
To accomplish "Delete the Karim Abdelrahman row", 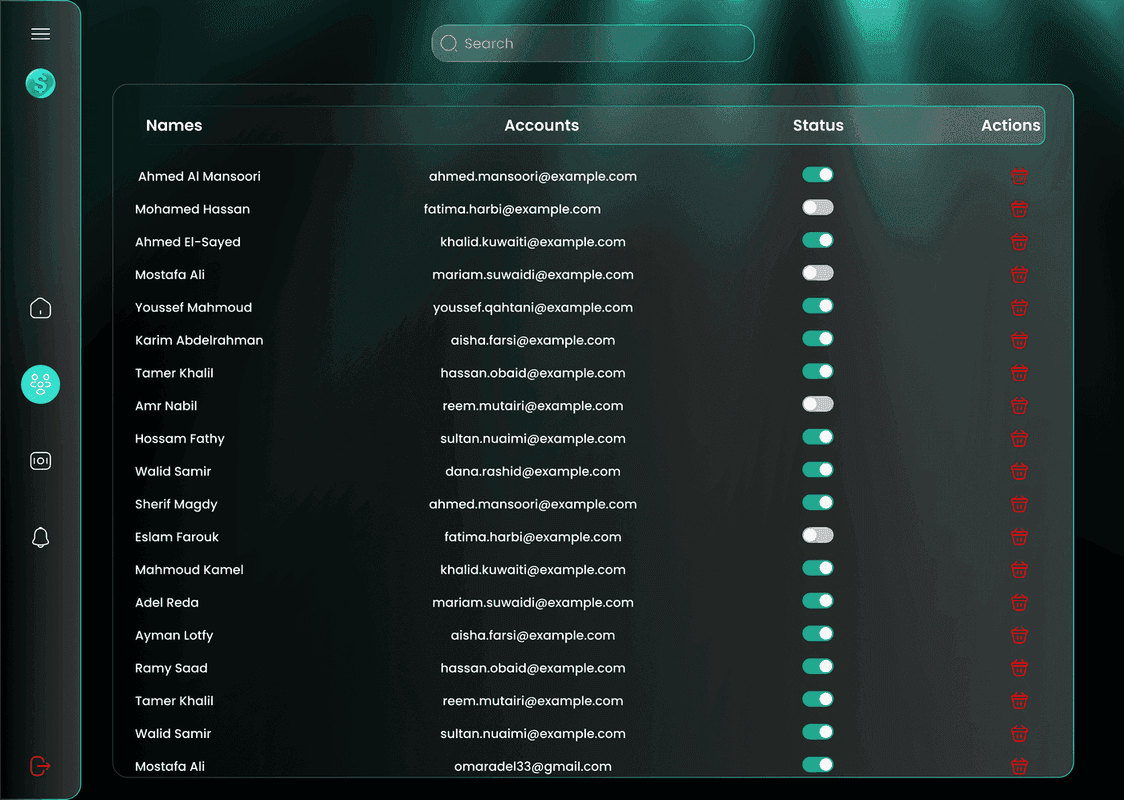I will (1019, 341).
